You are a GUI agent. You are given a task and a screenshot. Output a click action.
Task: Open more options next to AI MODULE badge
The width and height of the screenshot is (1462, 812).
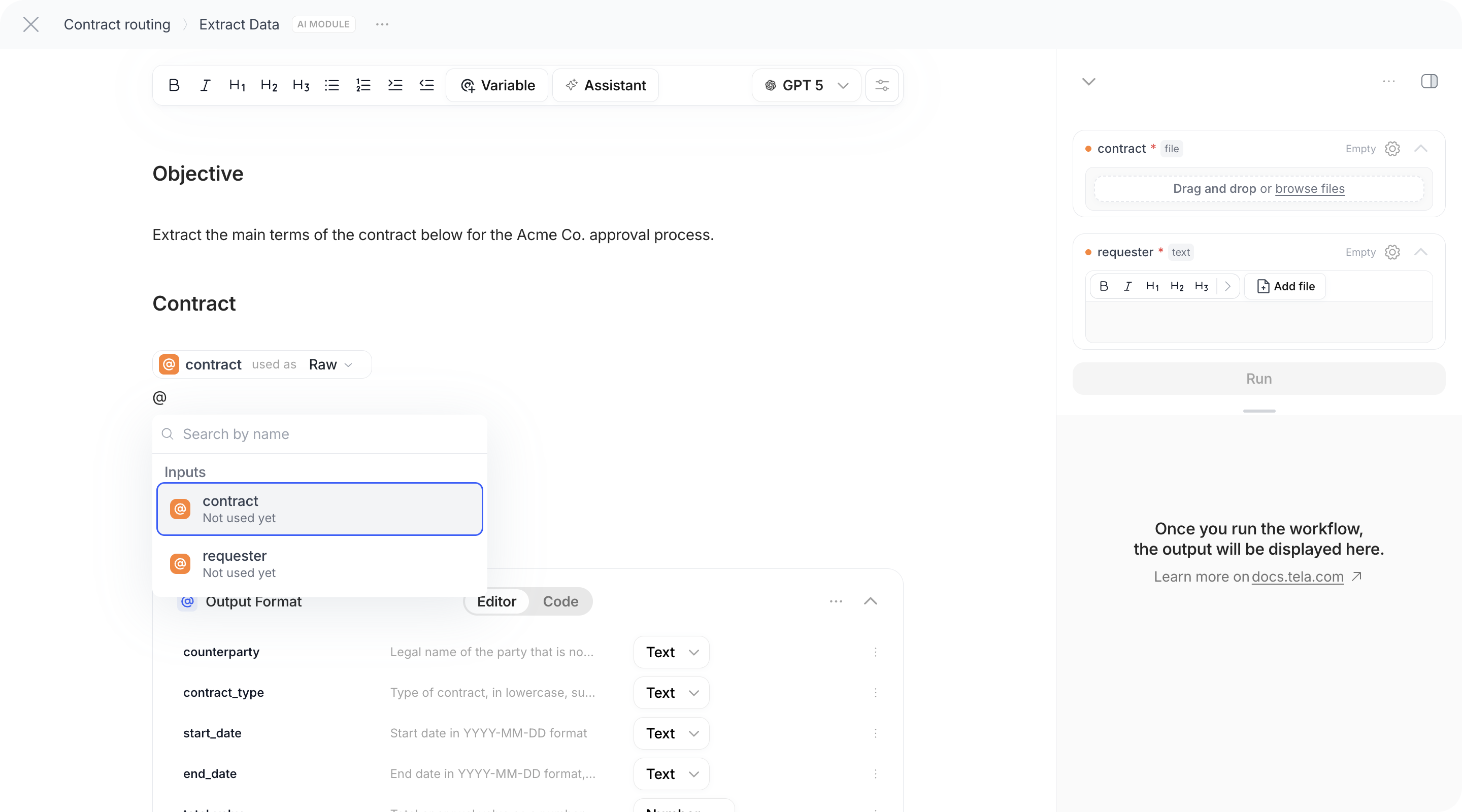382,24
